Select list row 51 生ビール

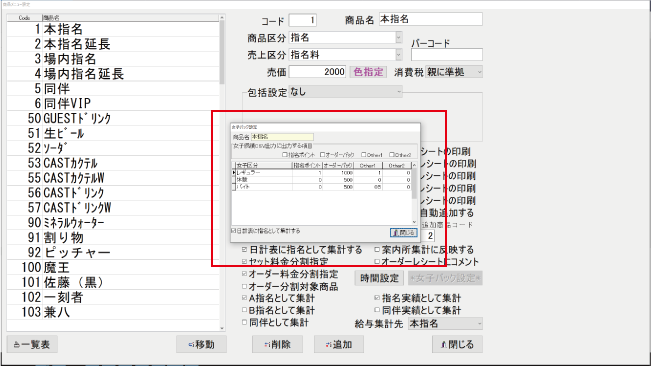coord(113,134)
